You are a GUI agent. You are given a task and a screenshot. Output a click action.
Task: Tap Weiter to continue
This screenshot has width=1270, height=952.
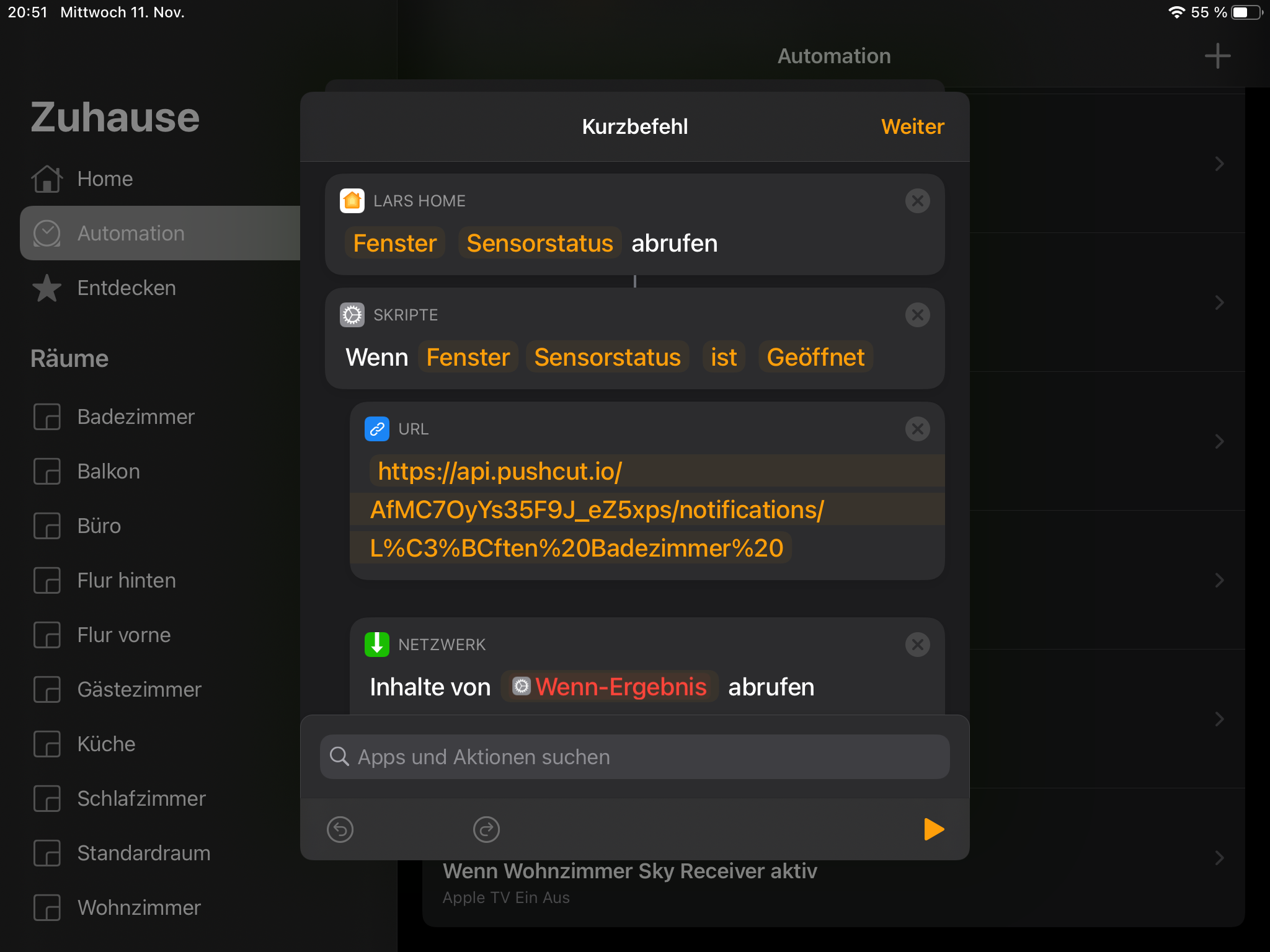point(912,126)
